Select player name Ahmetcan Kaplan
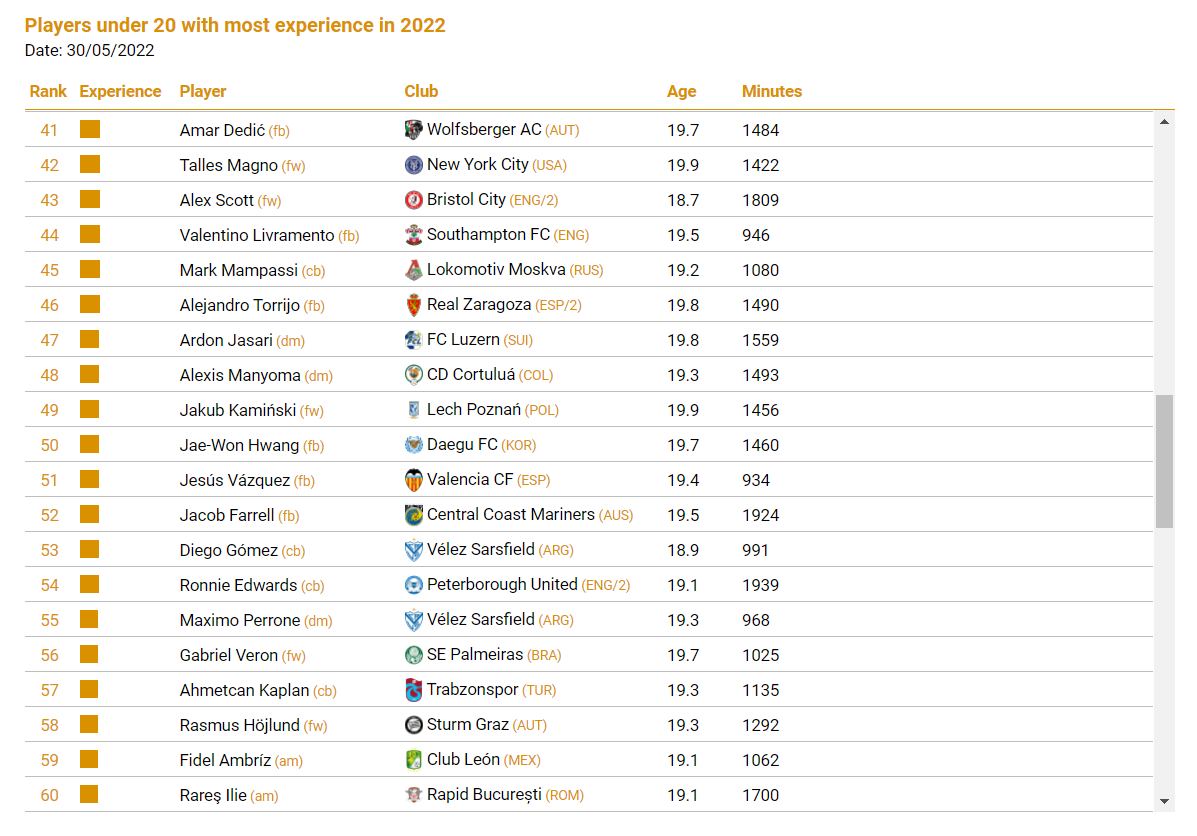The image size is (1197, 836). tap(244, 691)
